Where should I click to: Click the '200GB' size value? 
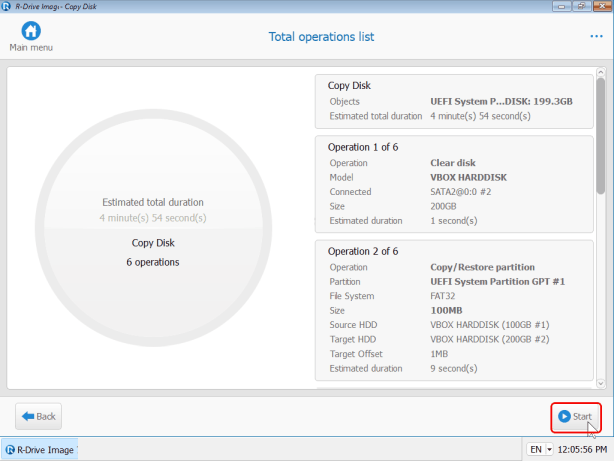(443, 206)
